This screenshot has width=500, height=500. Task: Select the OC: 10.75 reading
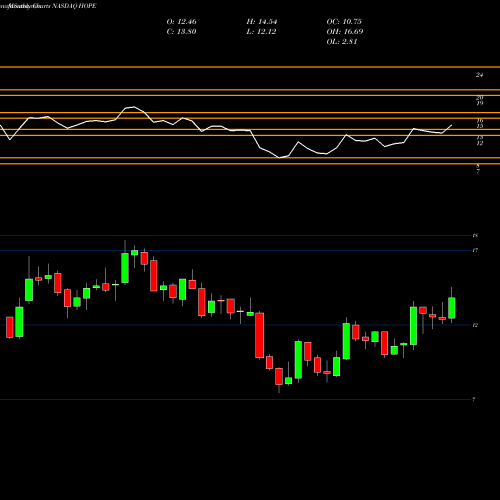tap(344, 22)
